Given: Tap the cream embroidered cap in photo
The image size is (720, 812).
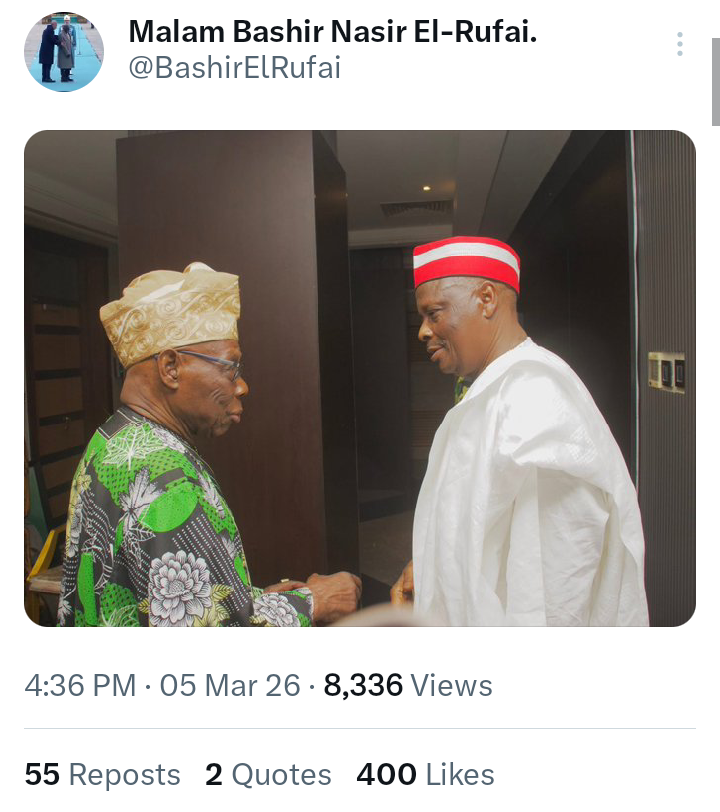Looking at the screenshot, I should (170, 312).
